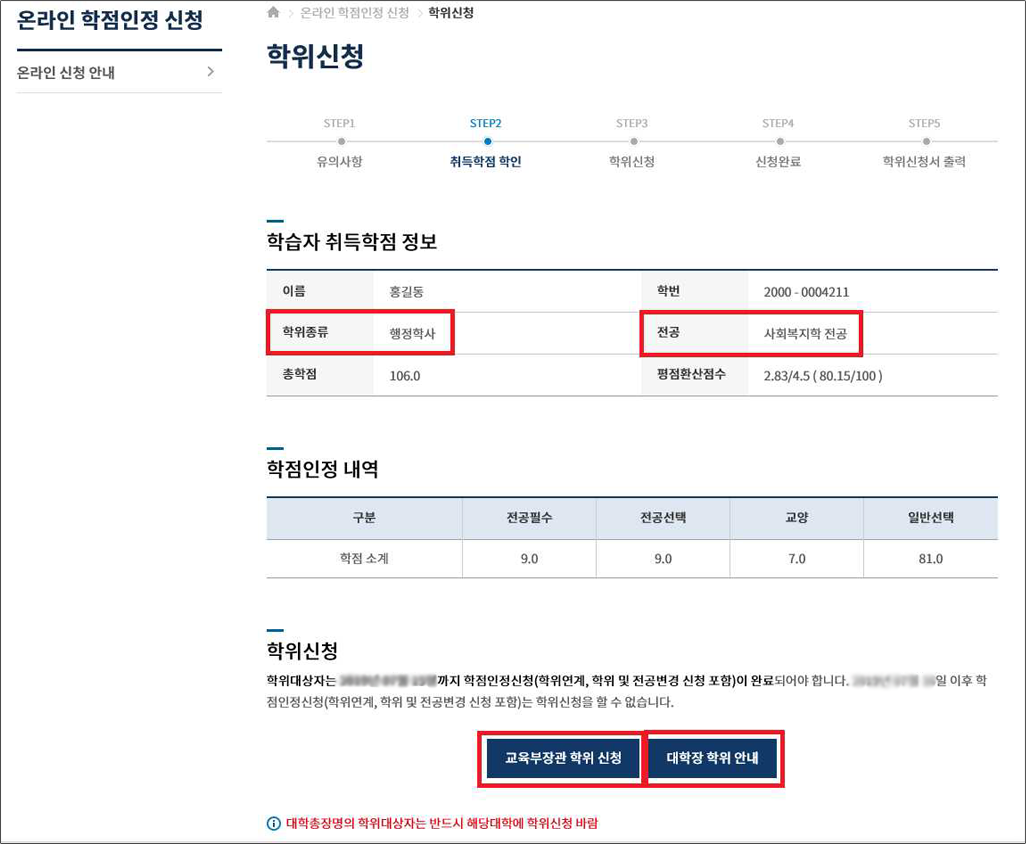Click the STEP2 active progress dot
Viewport: 1026px width, 844px height.
point(486,142)
